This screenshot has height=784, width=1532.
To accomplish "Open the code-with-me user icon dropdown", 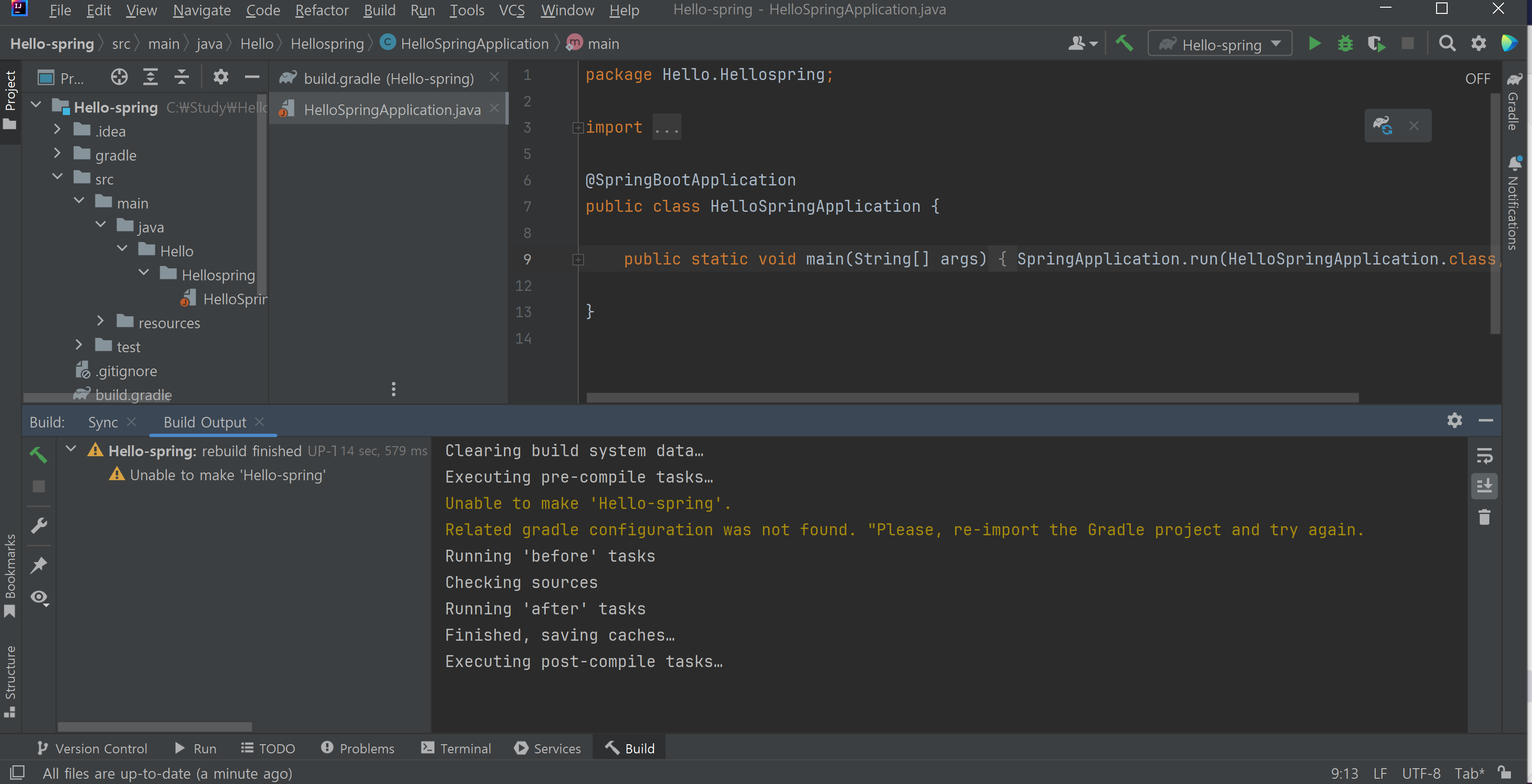I will pyautogui.click(x=1082, y=44).
